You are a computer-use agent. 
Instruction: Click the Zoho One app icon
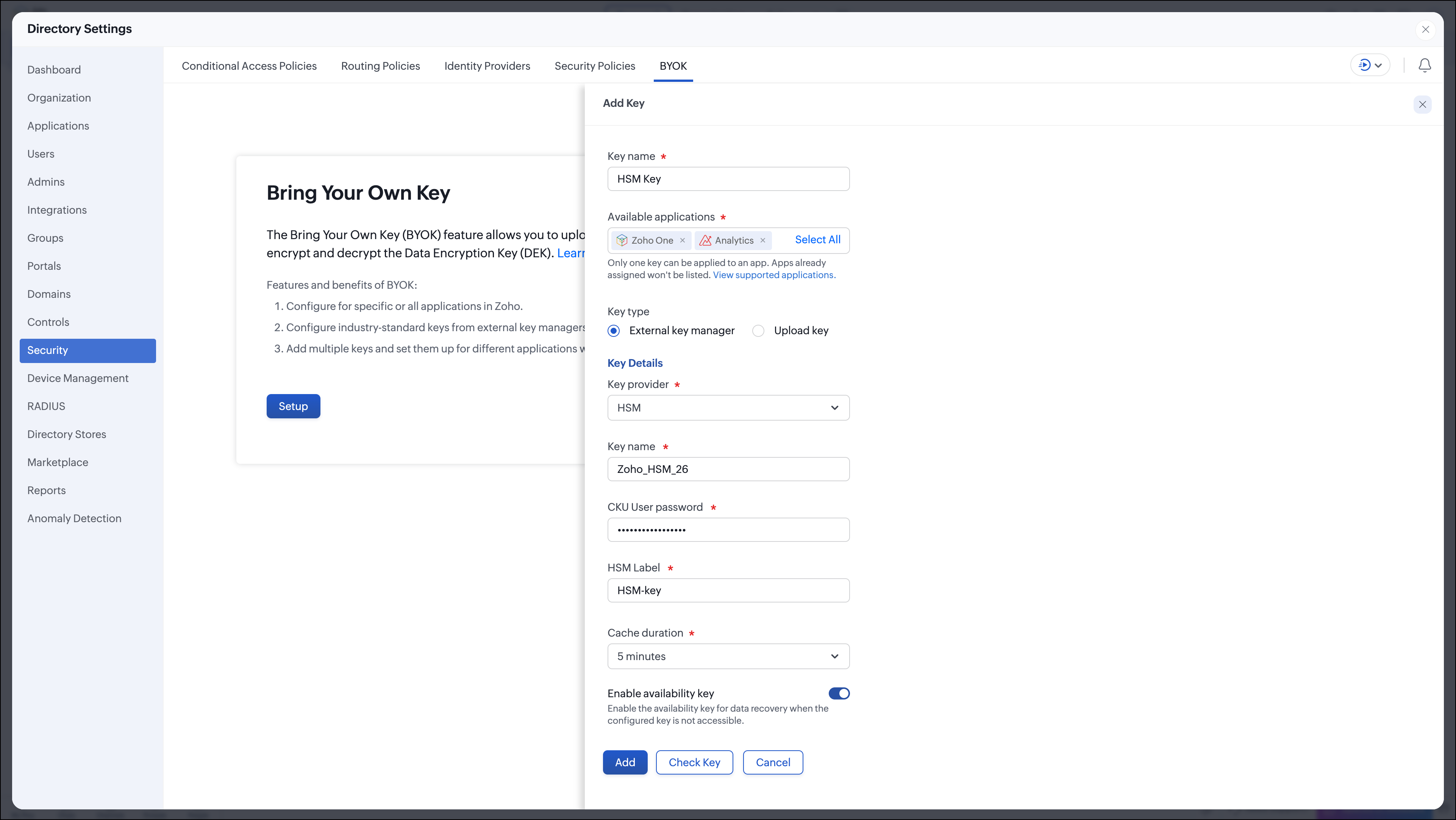(622, 240)
